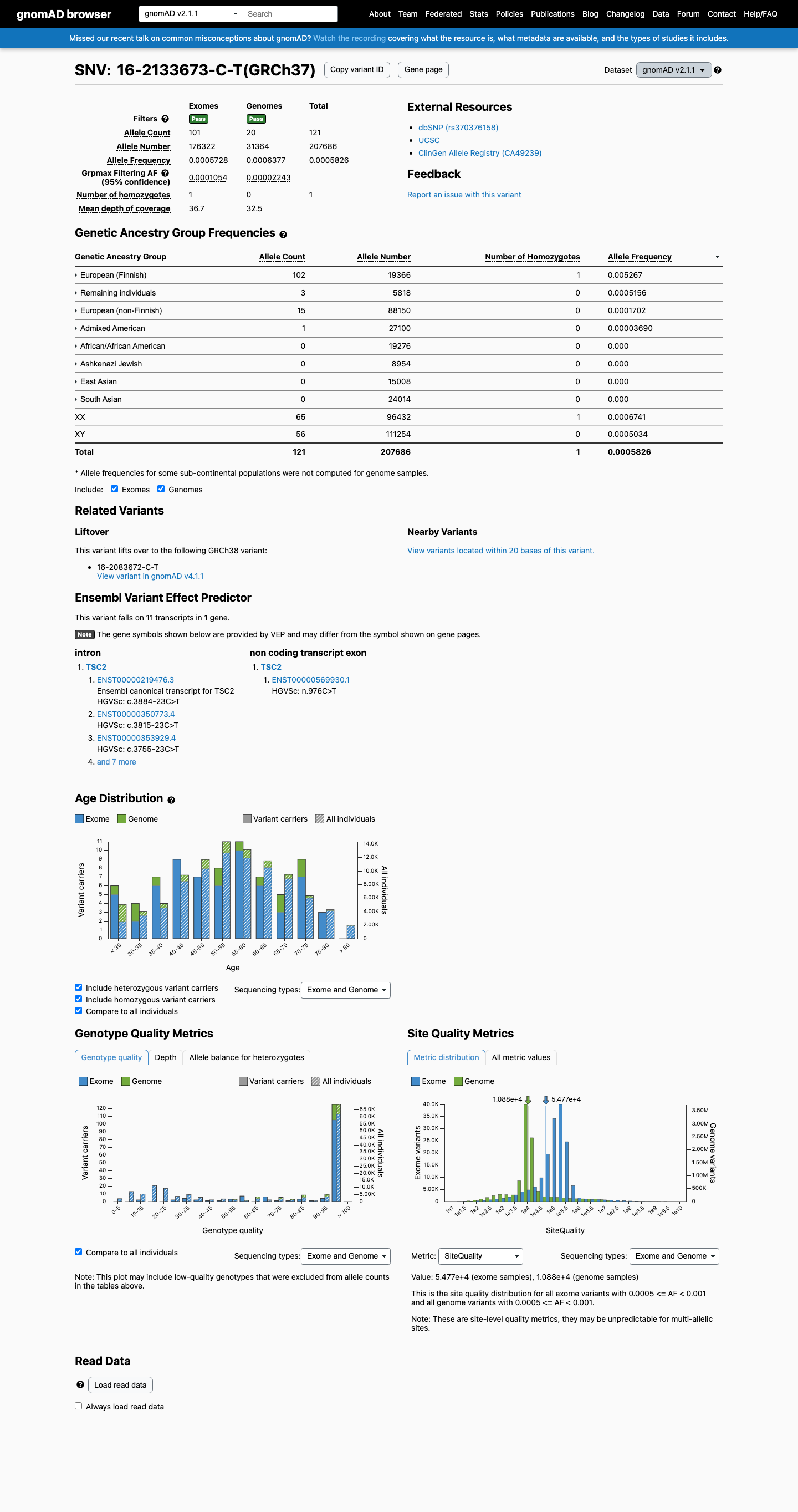Click the gnomAD browser logo title

pyautogui.click(x=64, y=14)
